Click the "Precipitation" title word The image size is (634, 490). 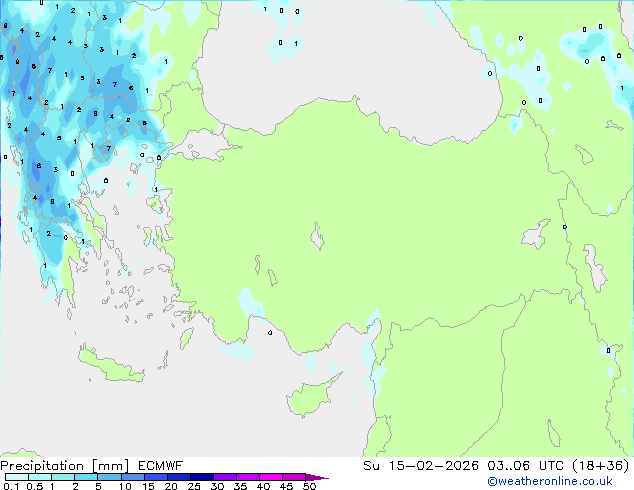pos(42,466)
